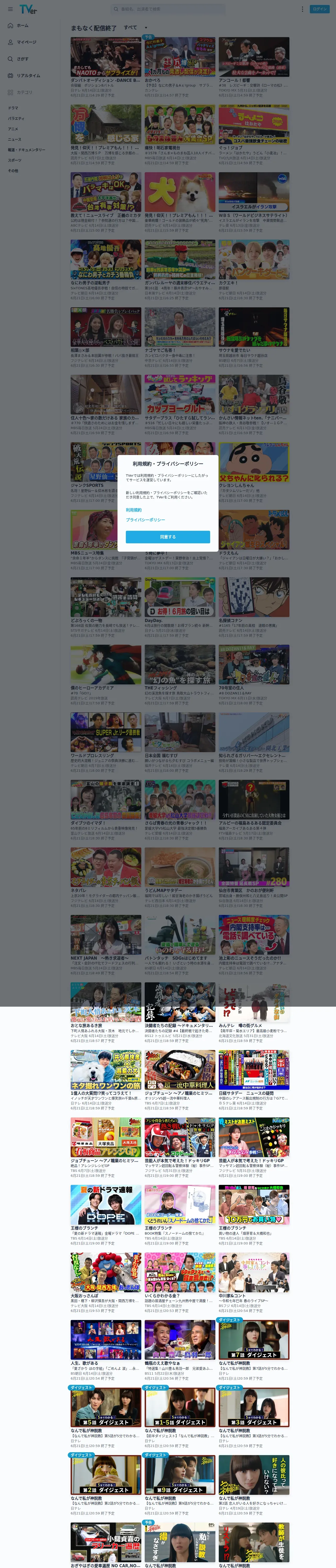Open サウナを愛でたい thumbnail

[254, 327]
